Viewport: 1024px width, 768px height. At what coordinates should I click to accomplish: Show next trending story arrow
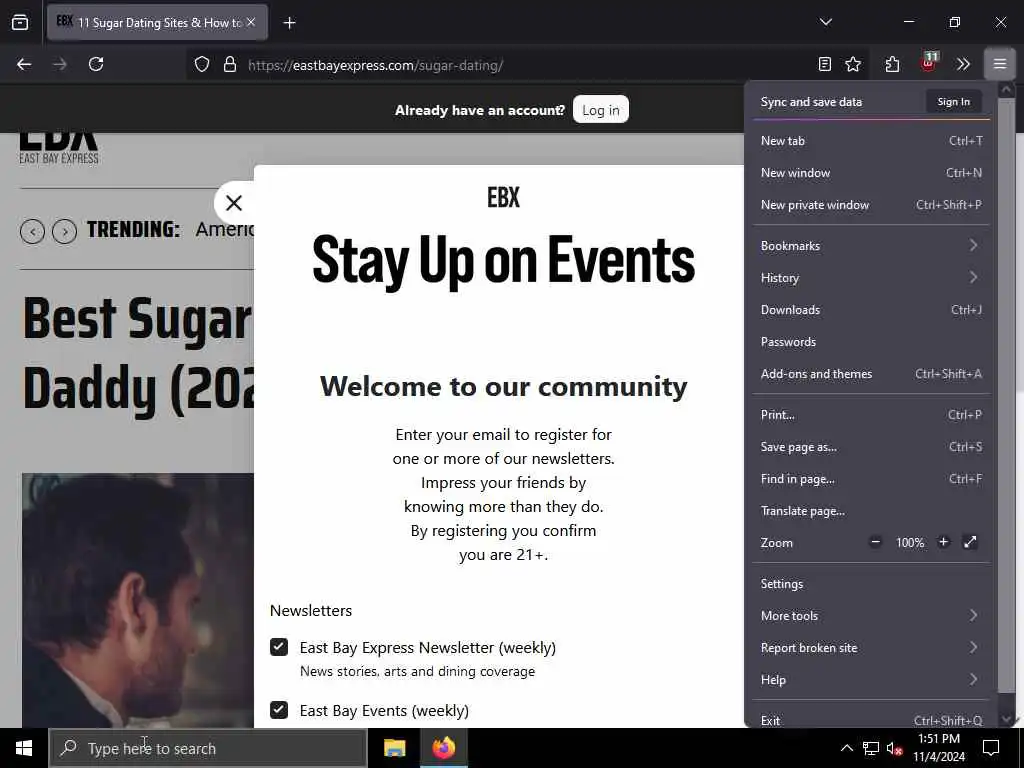pos(65,231)
